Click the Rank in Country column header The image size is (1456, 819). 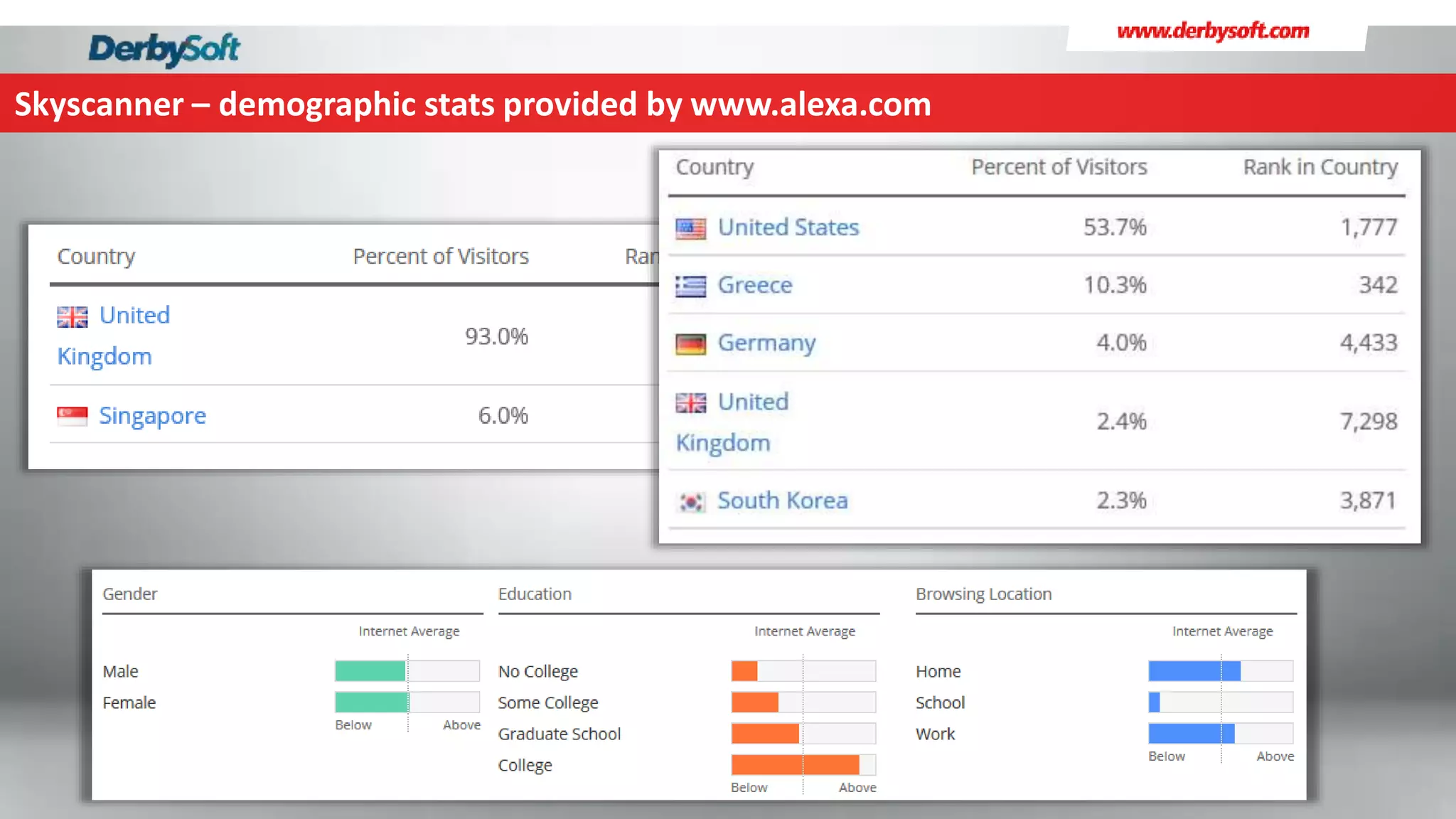point(1320,167)
